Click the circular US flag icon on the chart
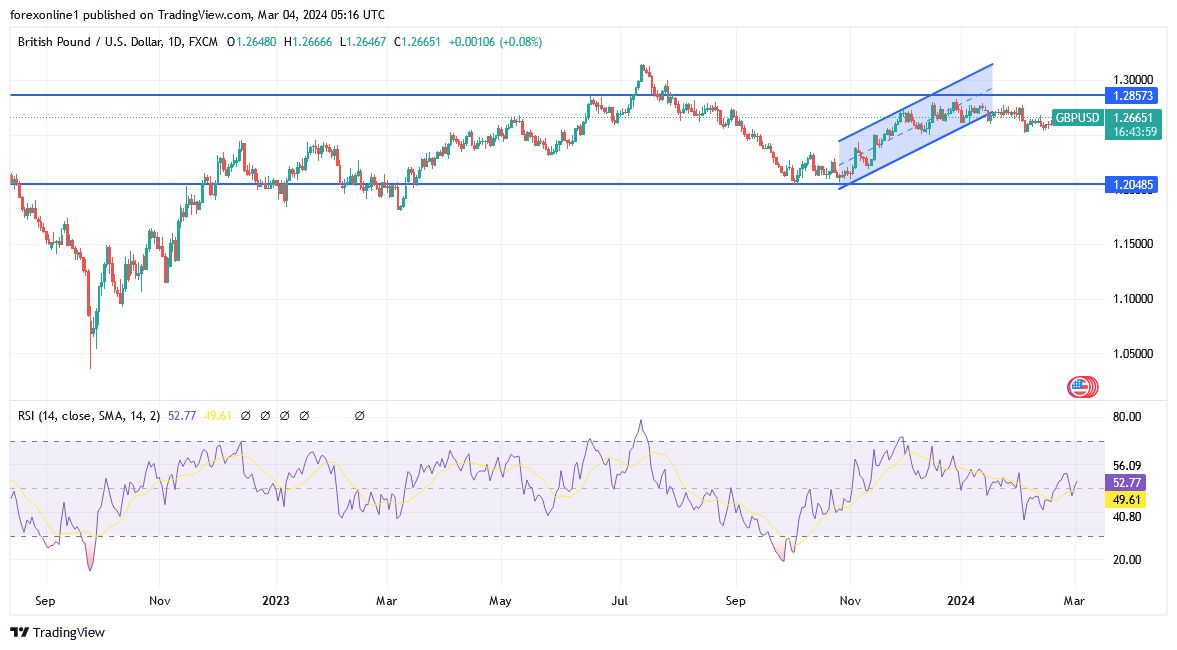 tap(1082, 385)
